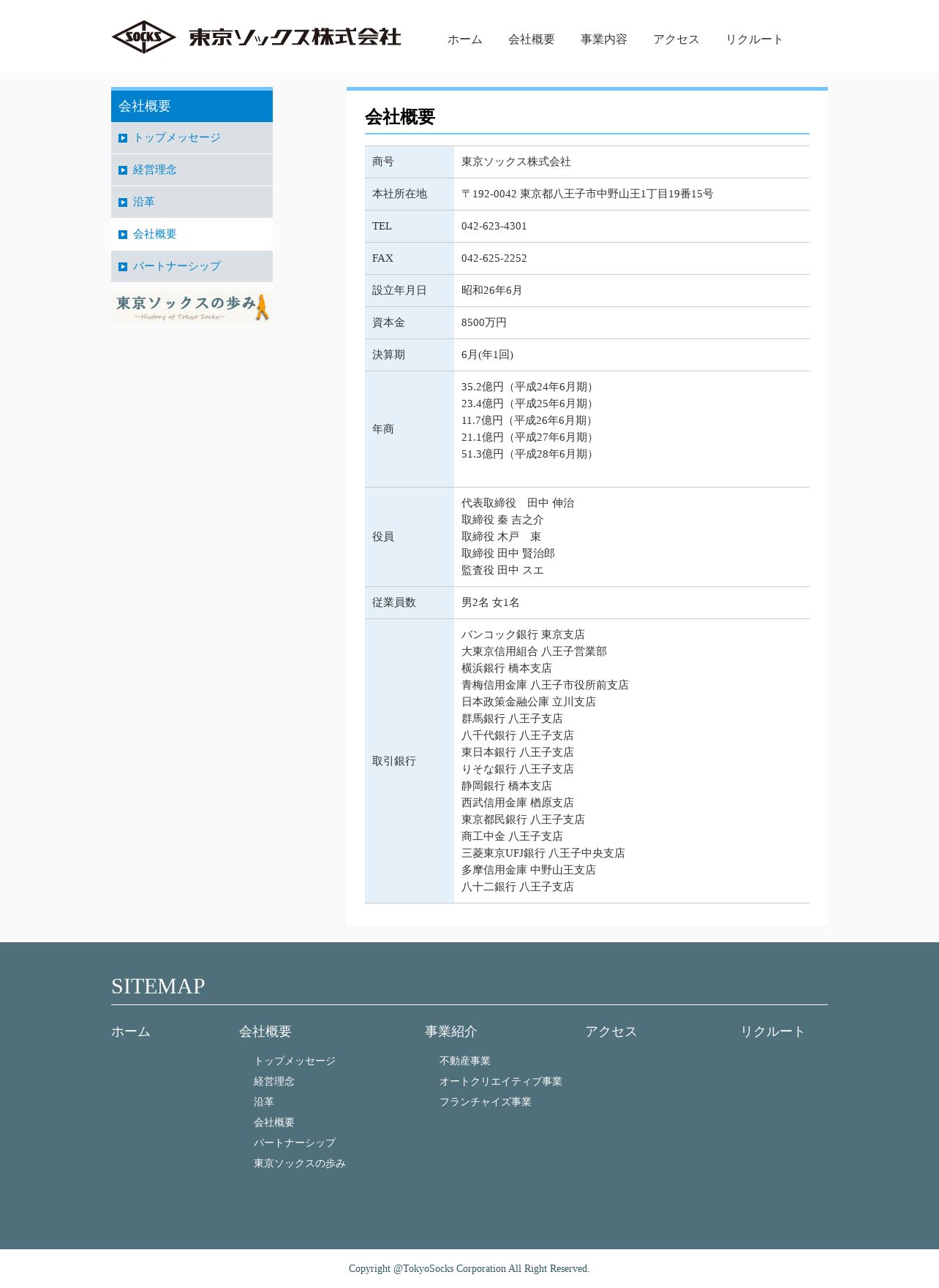Open アクセス in the top navigation
The image size is (939, 1288).
(x=676, y=39)
